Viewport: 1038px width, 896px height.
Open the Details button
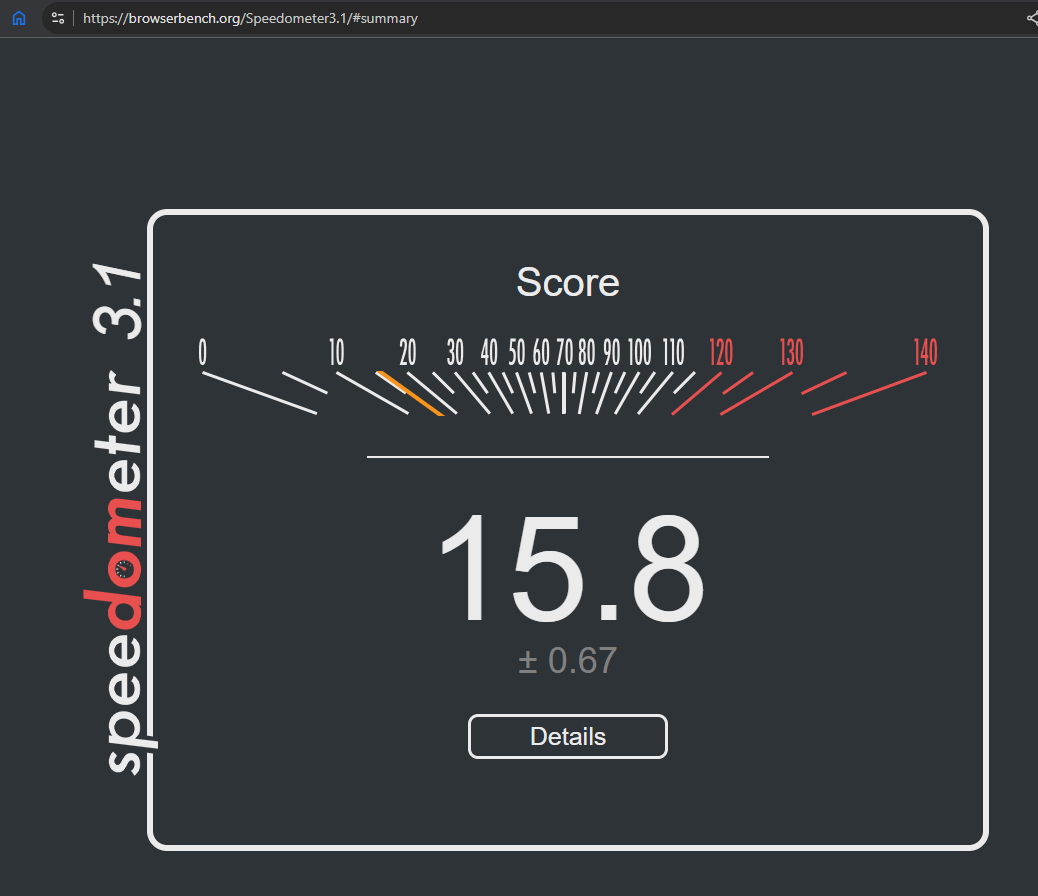567,736
